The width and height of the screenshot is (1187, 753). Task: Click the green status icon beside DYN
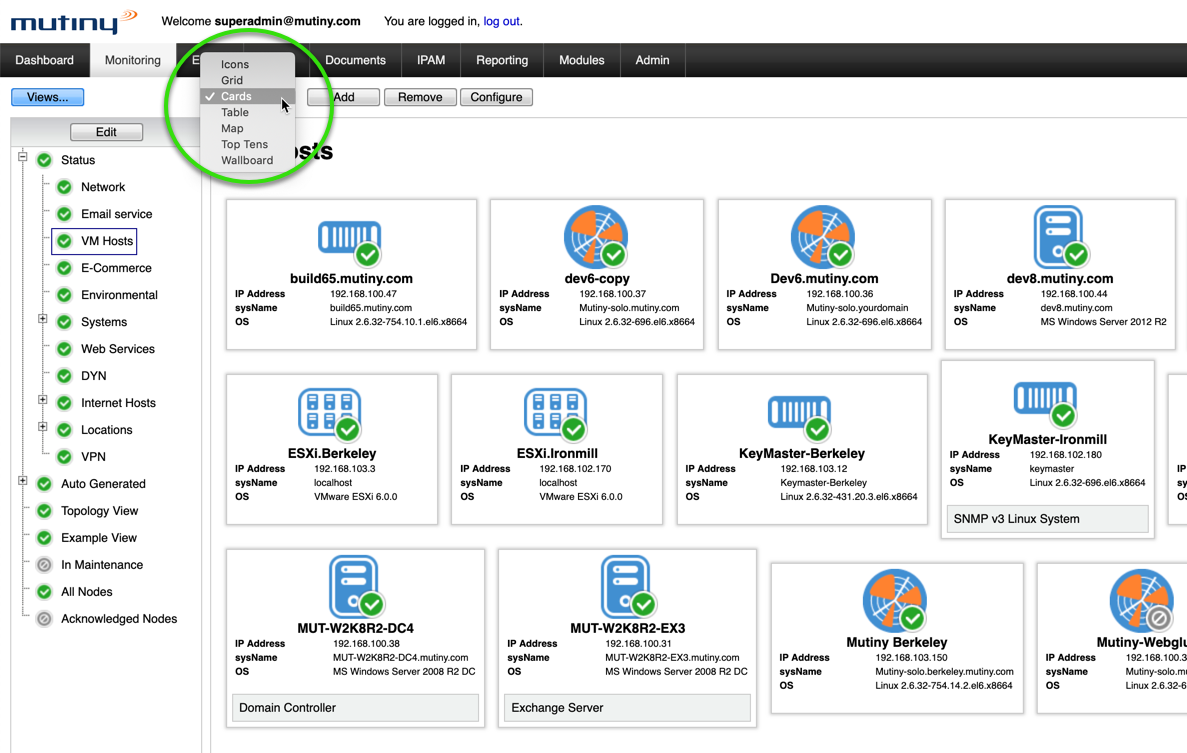click(x=64, y=376)
